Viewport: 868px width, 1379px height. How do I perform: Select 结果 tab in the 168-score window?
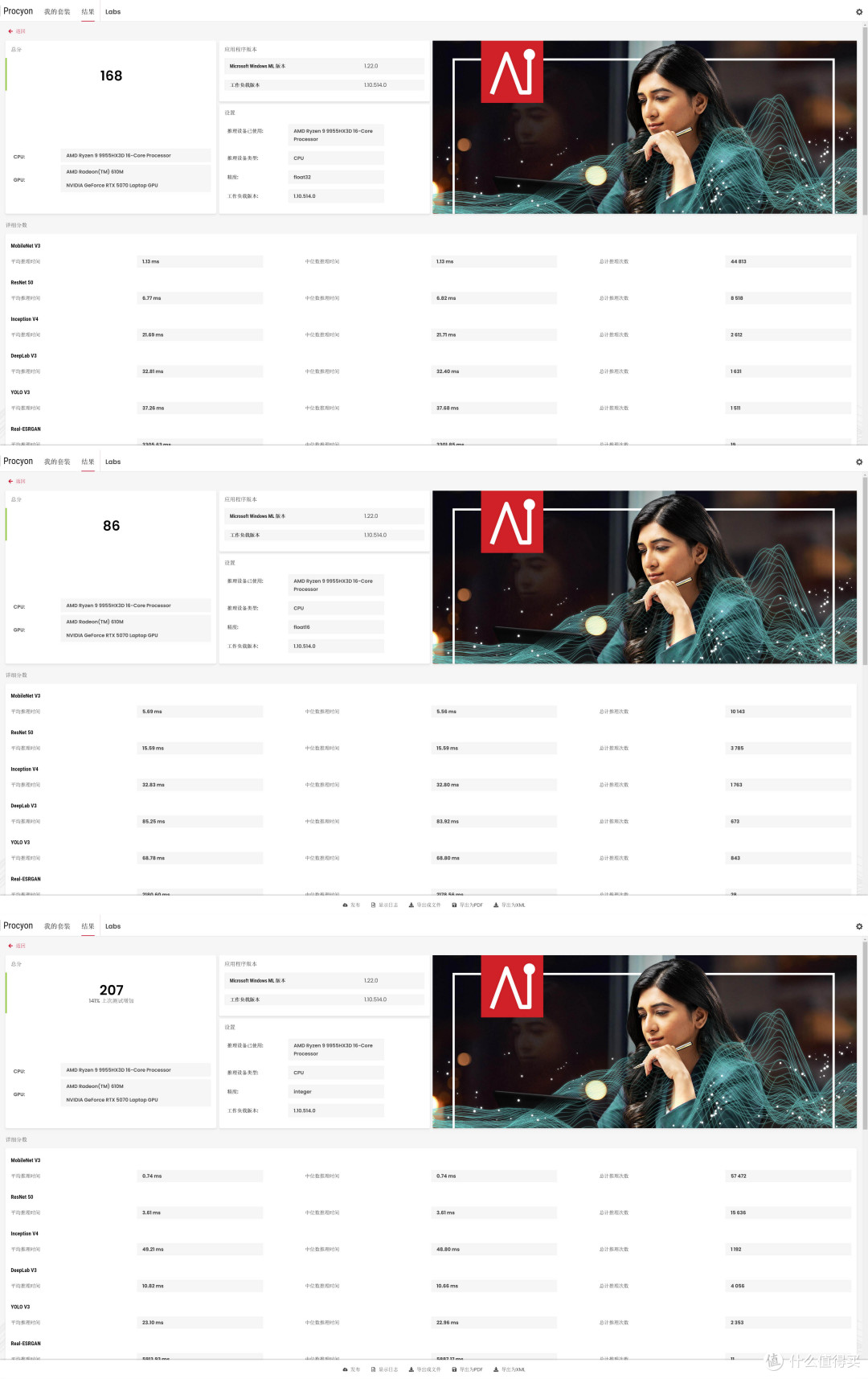[x=88, y=12]
